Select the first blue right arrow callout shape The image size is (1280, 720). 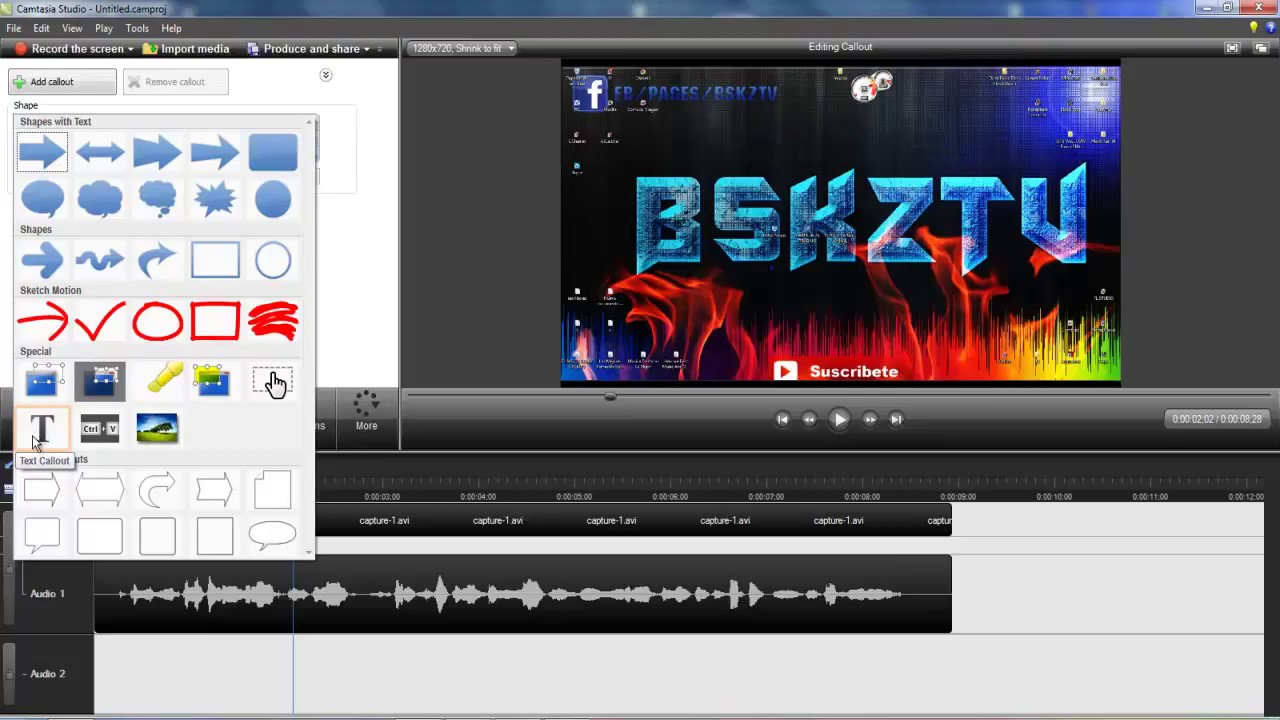click(x=42, y=152)
